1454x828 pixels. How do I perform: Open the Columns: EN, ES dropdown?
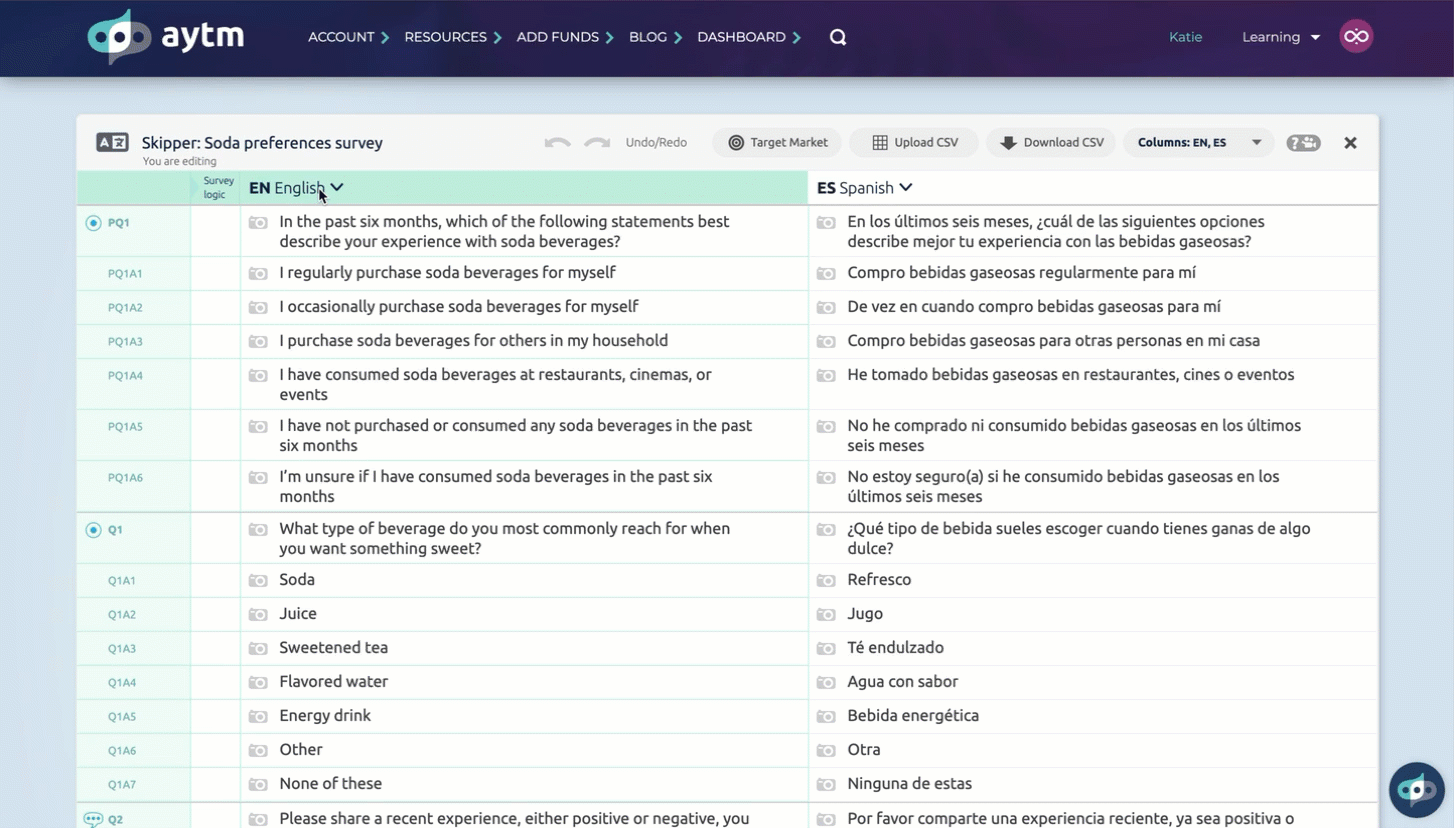tap(1198, 143)
